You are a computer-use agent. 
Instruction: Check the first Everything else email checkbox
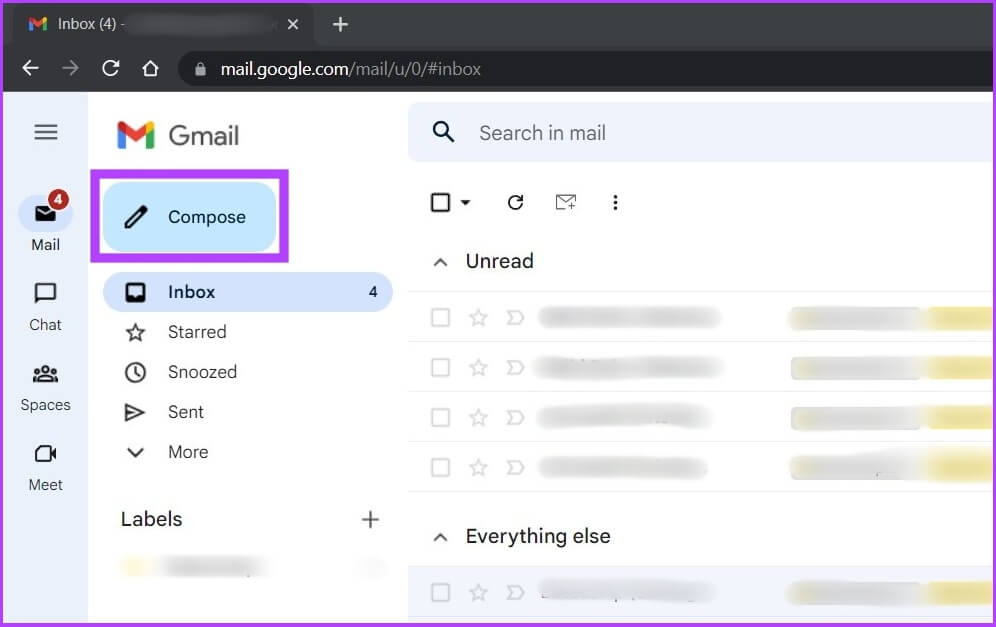[x=440, y=593]
